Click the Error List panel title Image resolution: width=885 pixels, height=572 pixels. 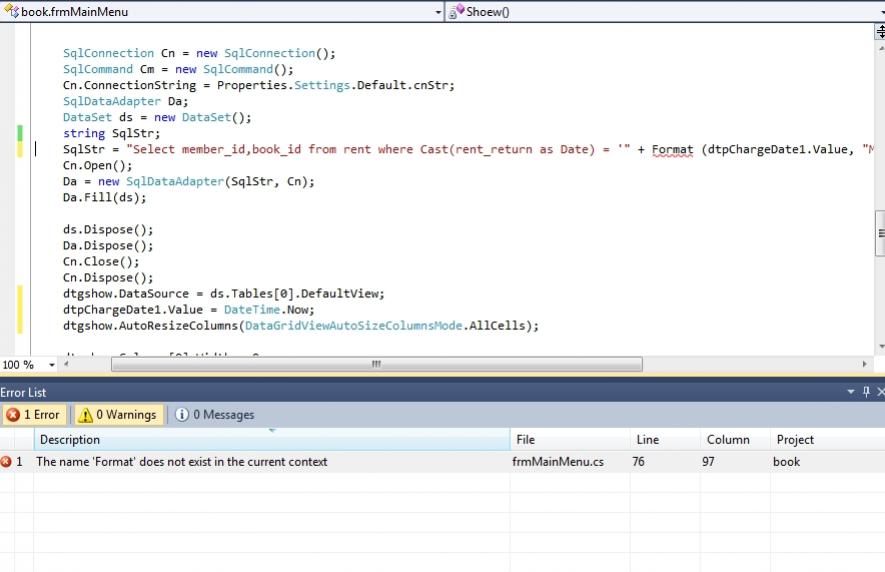23,392
